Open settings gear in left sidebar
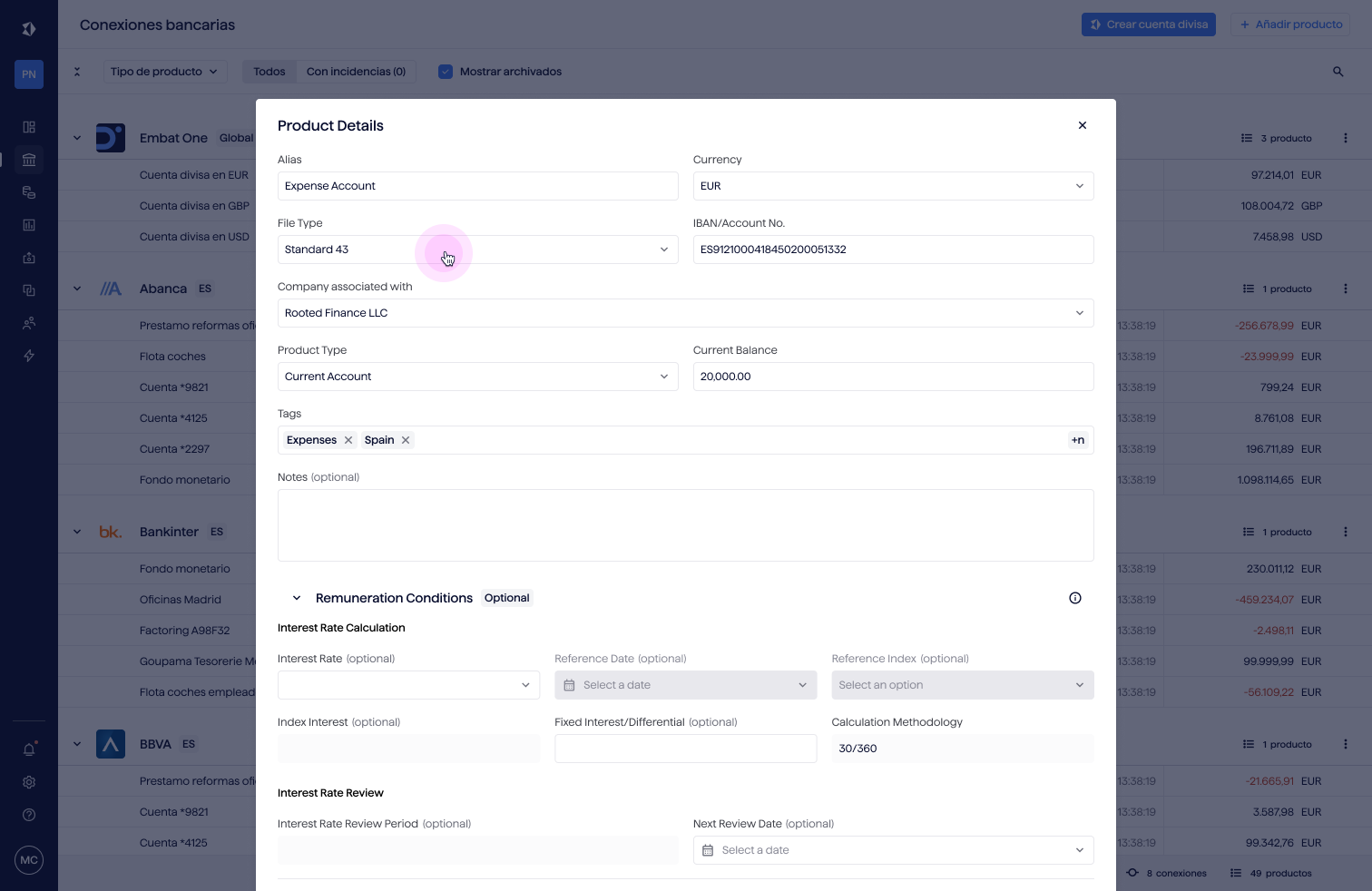The width and height of the screenshot is (1372, 891). point(29,782)
